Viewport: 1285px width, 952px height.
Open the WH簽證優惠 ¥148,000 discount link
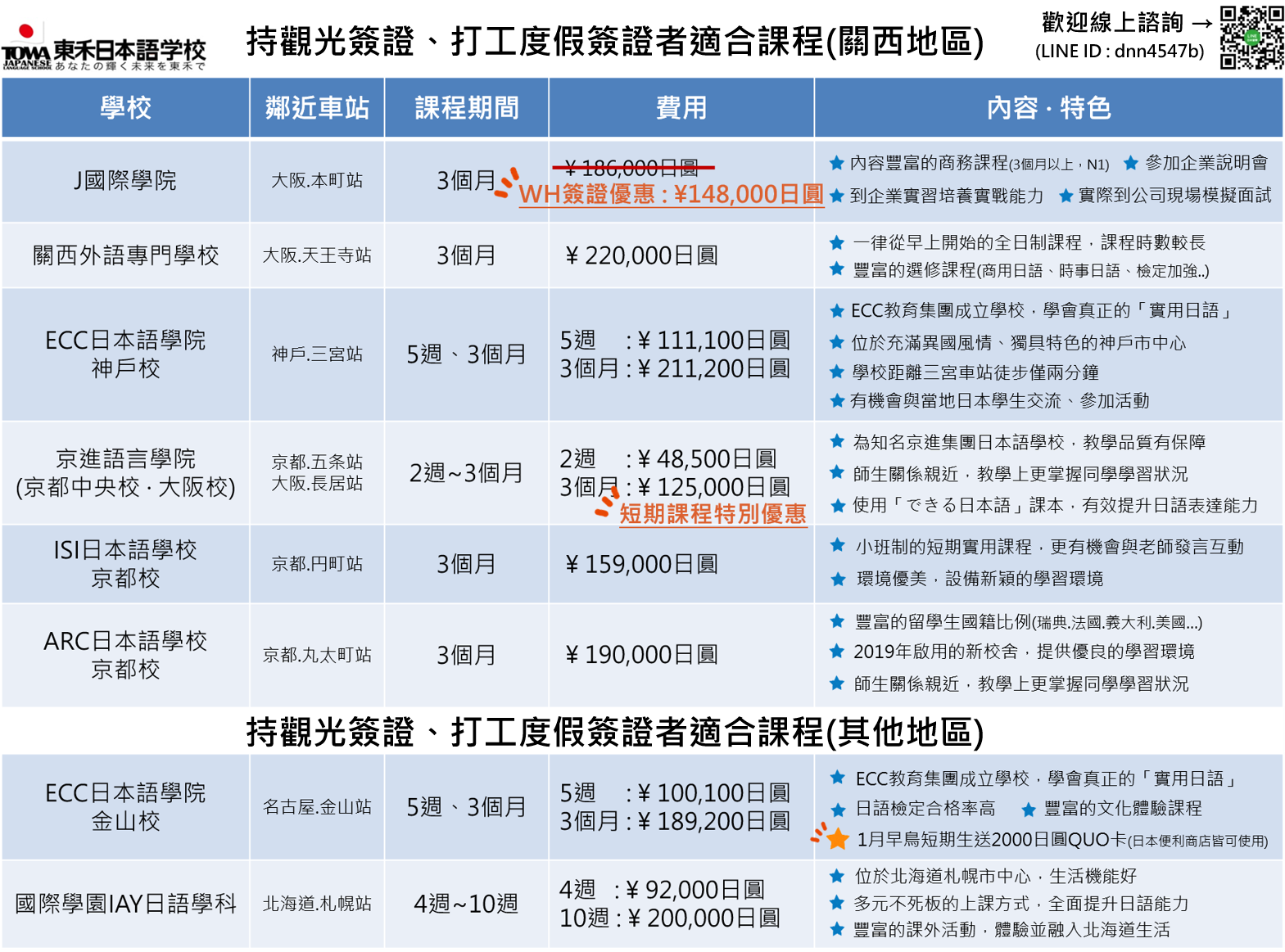click(671, 194)
